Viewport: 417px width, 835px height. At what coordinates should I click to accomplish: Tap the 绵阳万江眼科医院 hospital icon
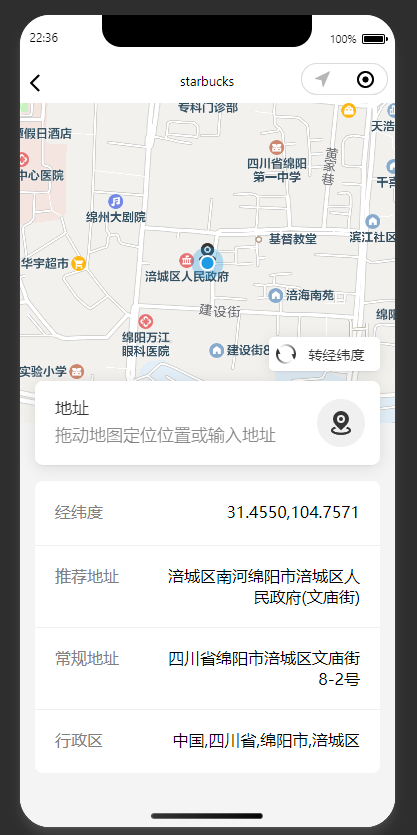(x=145, y=322)
